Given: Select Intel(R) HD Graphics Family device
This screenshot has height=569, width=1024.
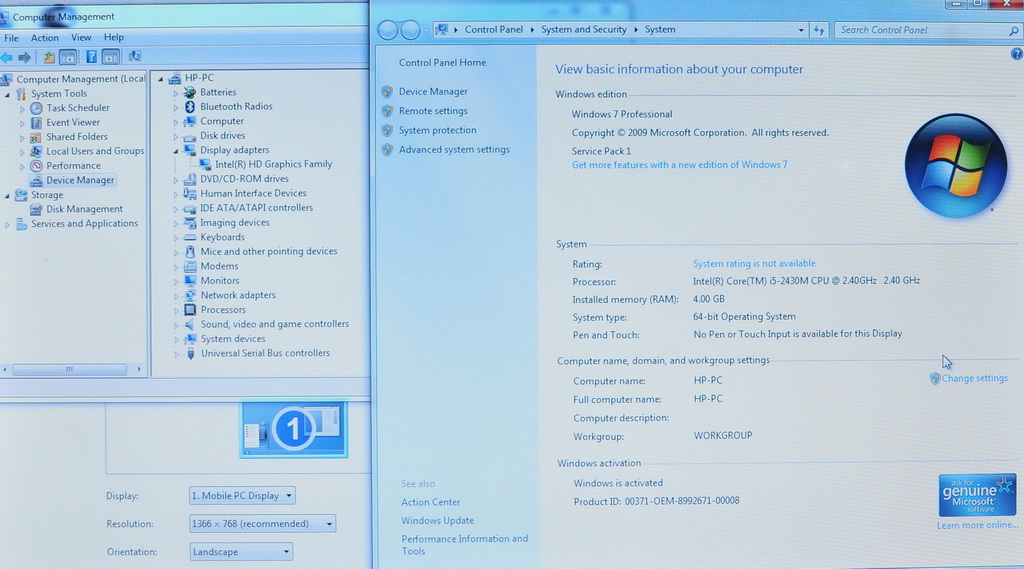Looking at the screenshot, I should coord(274,165).
